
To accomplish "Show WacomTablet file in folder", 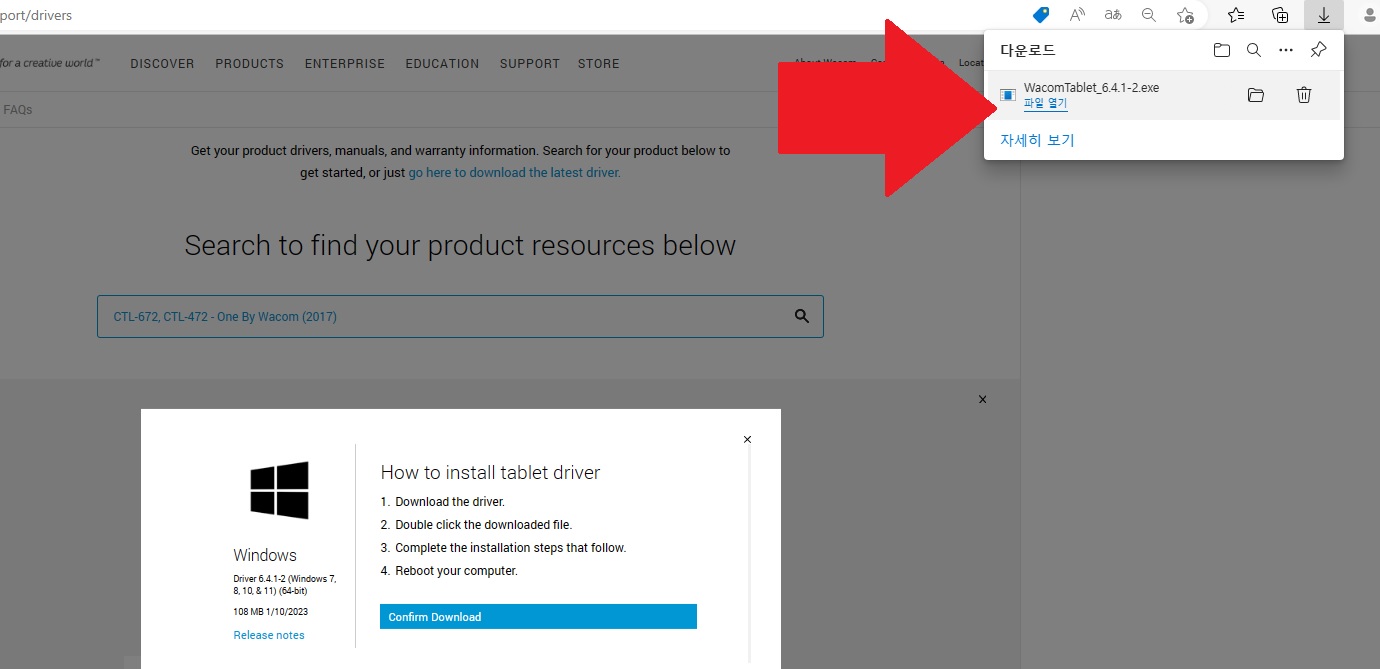I will pos(1256,95).
